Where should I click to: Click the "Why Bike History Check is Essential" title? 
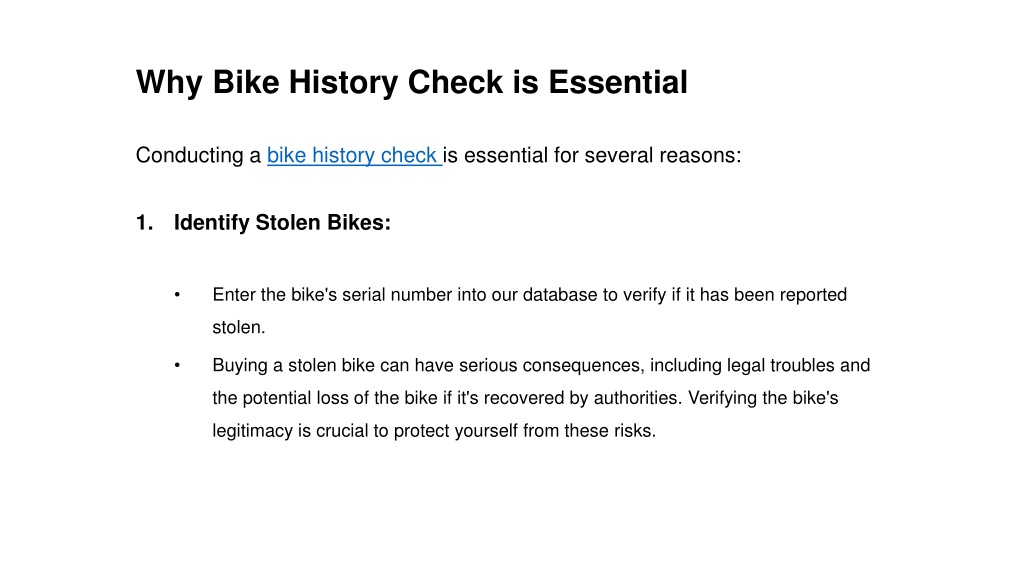pos(411,82)
